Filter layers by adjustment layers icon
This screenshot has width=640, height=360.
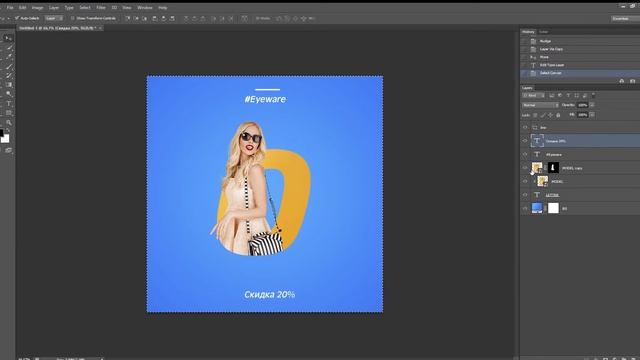click(x=560, y=96)
